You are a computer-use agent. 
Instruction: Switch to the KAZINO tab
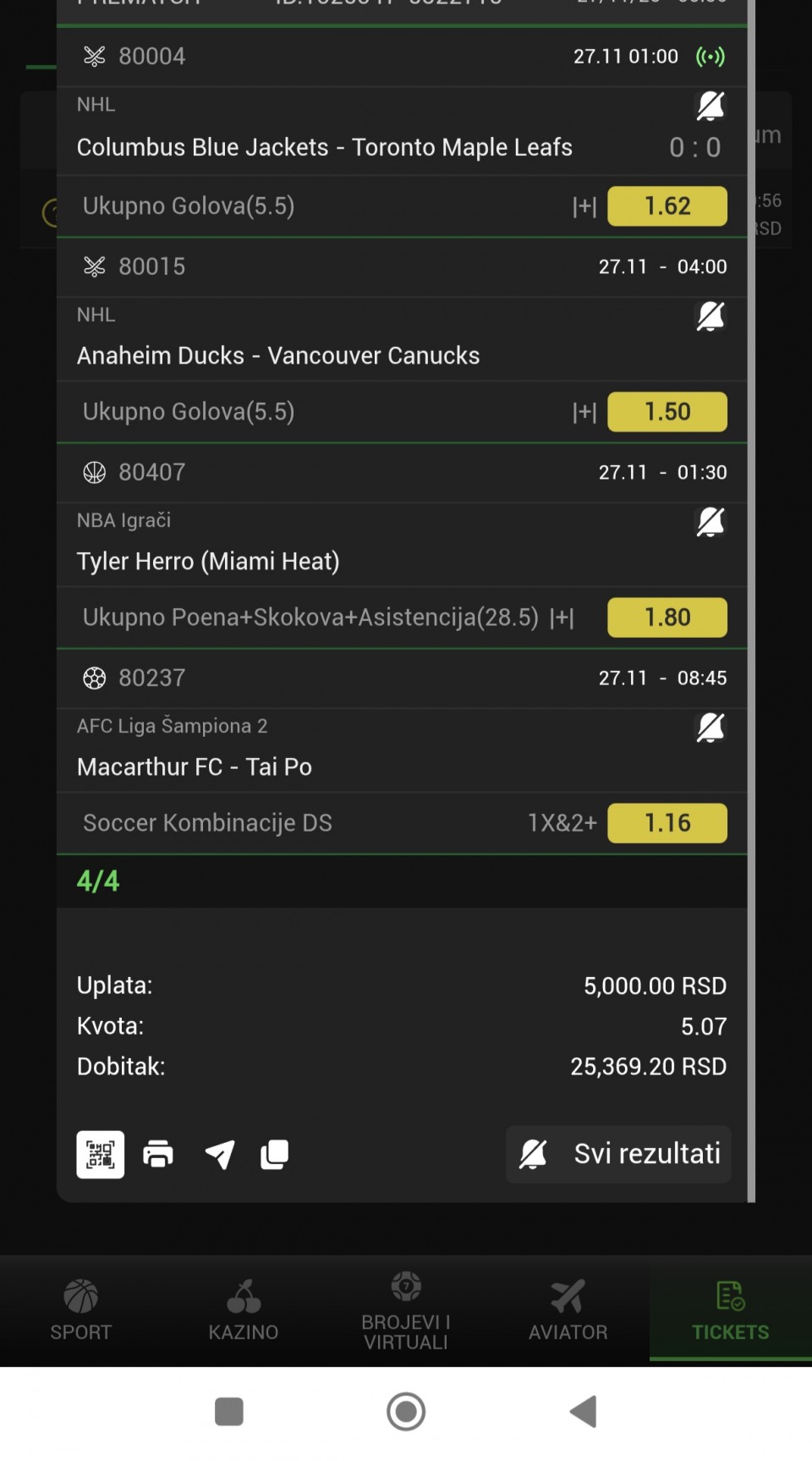(244, 1310)
